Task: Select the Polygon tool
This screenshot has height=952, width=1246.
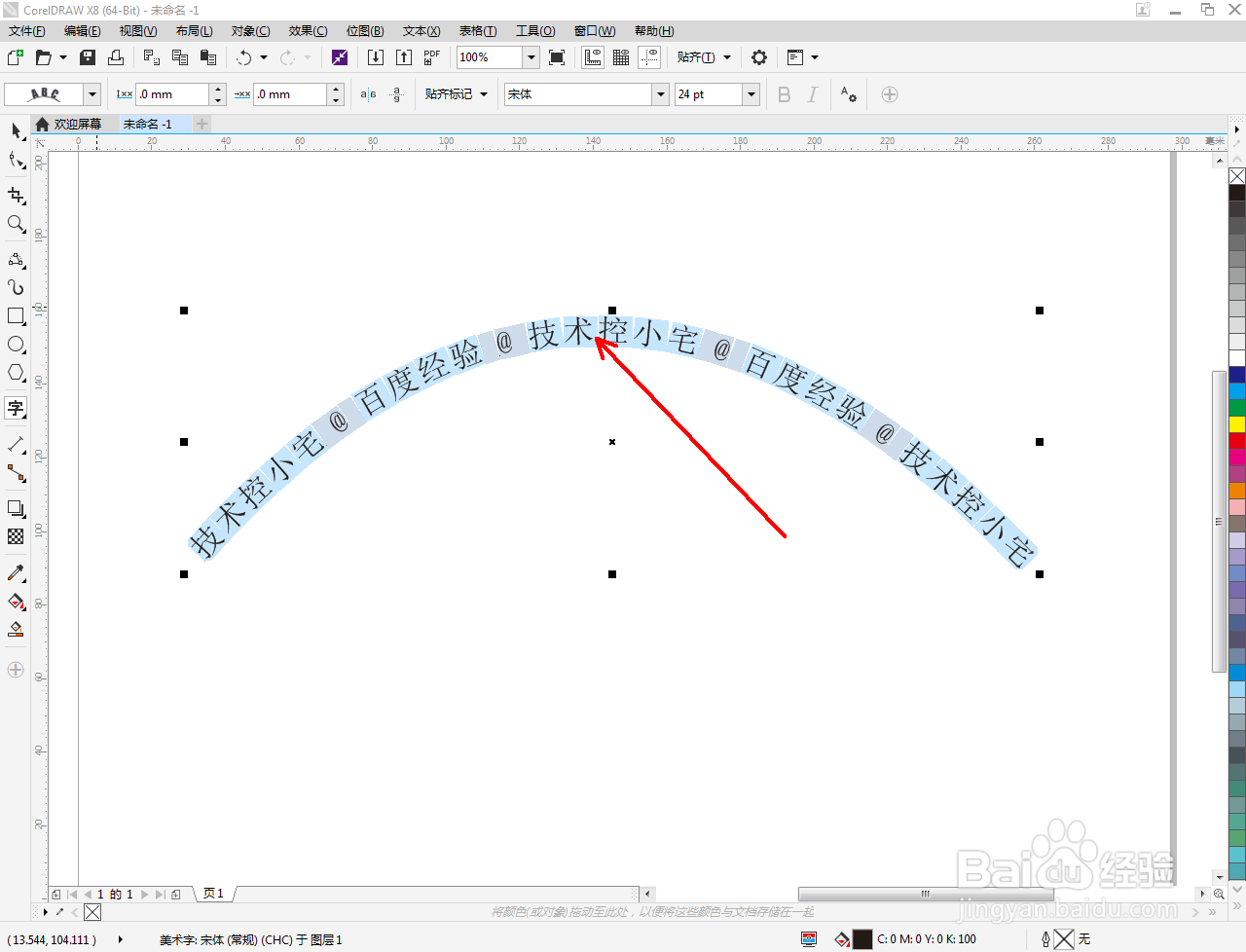Action: [16, 373]
